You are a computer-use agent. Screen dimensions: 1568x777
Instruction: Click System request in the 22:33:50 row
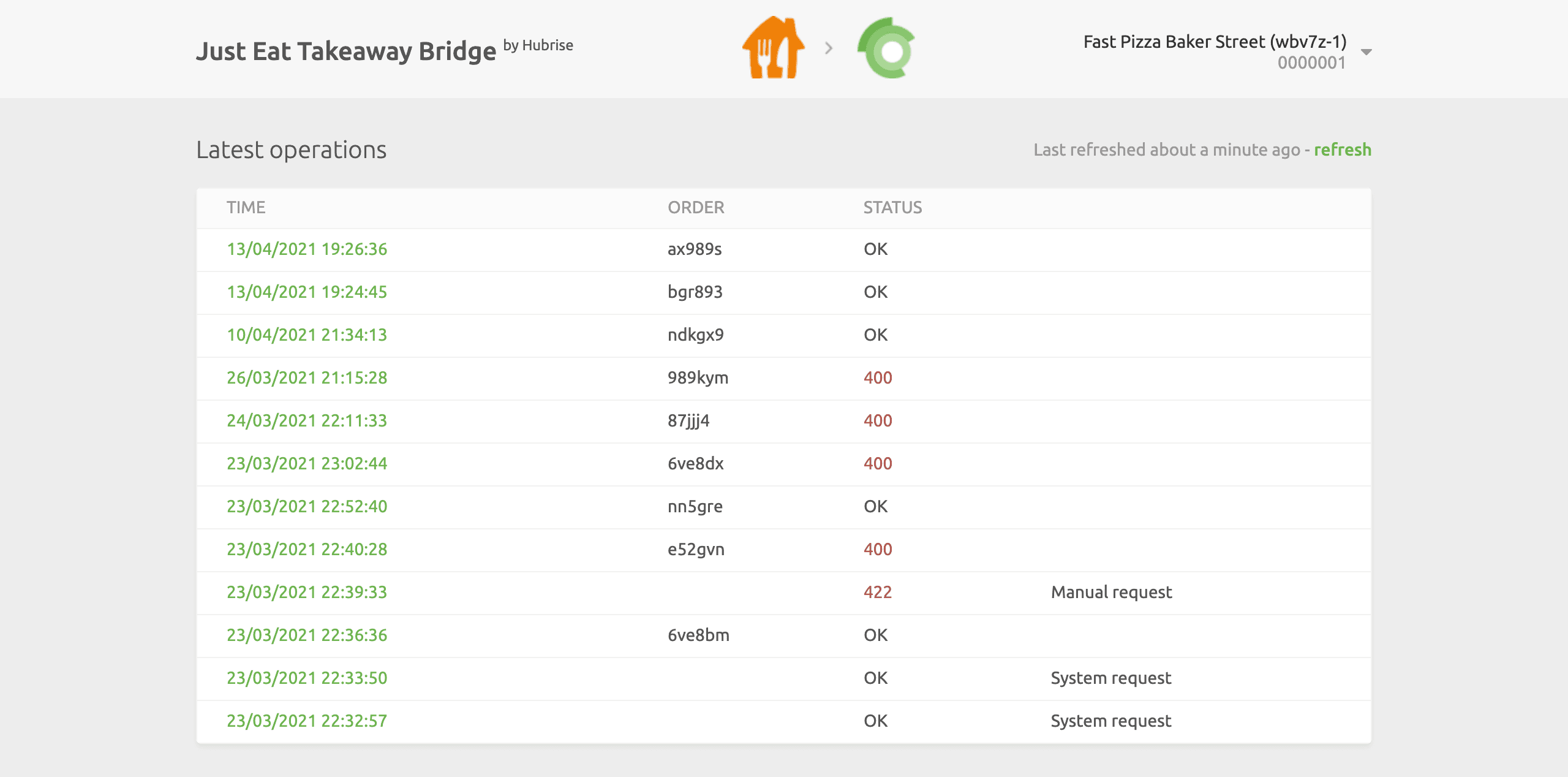(1111, 678)
